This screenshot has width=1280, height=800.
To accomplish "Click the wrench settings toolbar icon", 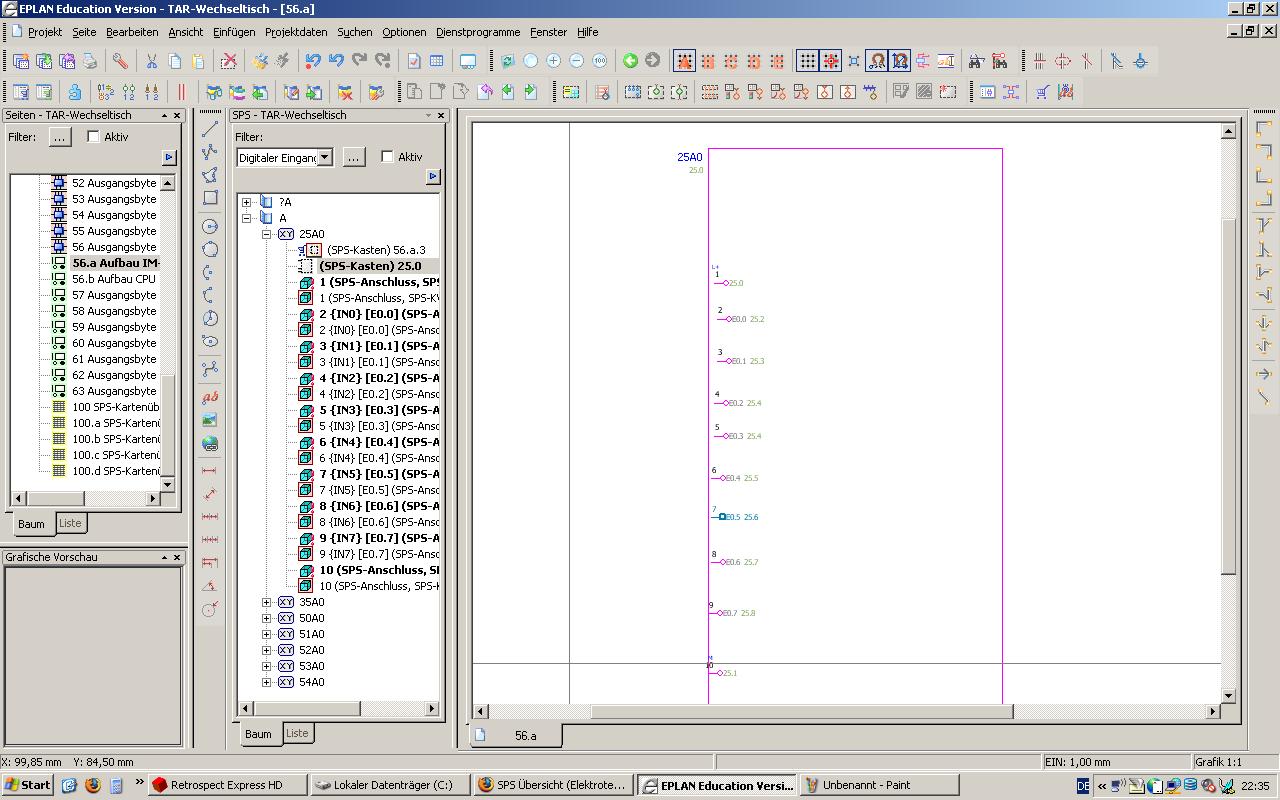I will pos(120,61).
